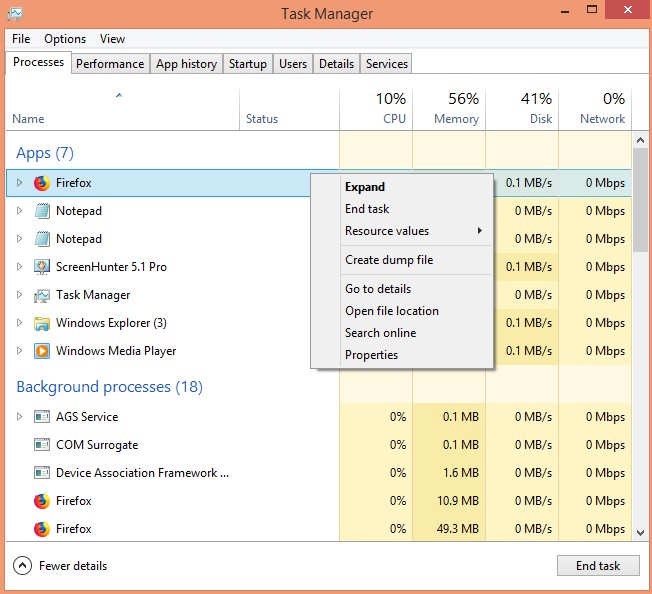Click the COM Surrogate row name

(97, 445)
